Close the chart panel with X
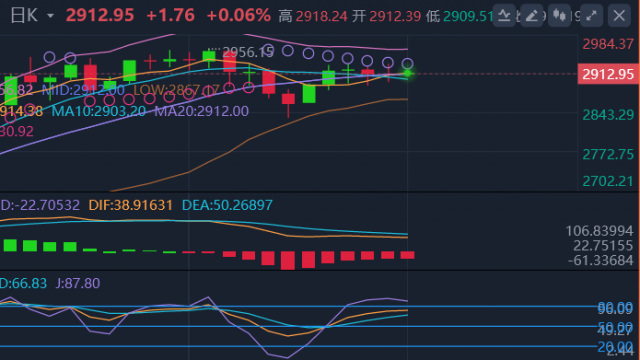 [619, 16]
